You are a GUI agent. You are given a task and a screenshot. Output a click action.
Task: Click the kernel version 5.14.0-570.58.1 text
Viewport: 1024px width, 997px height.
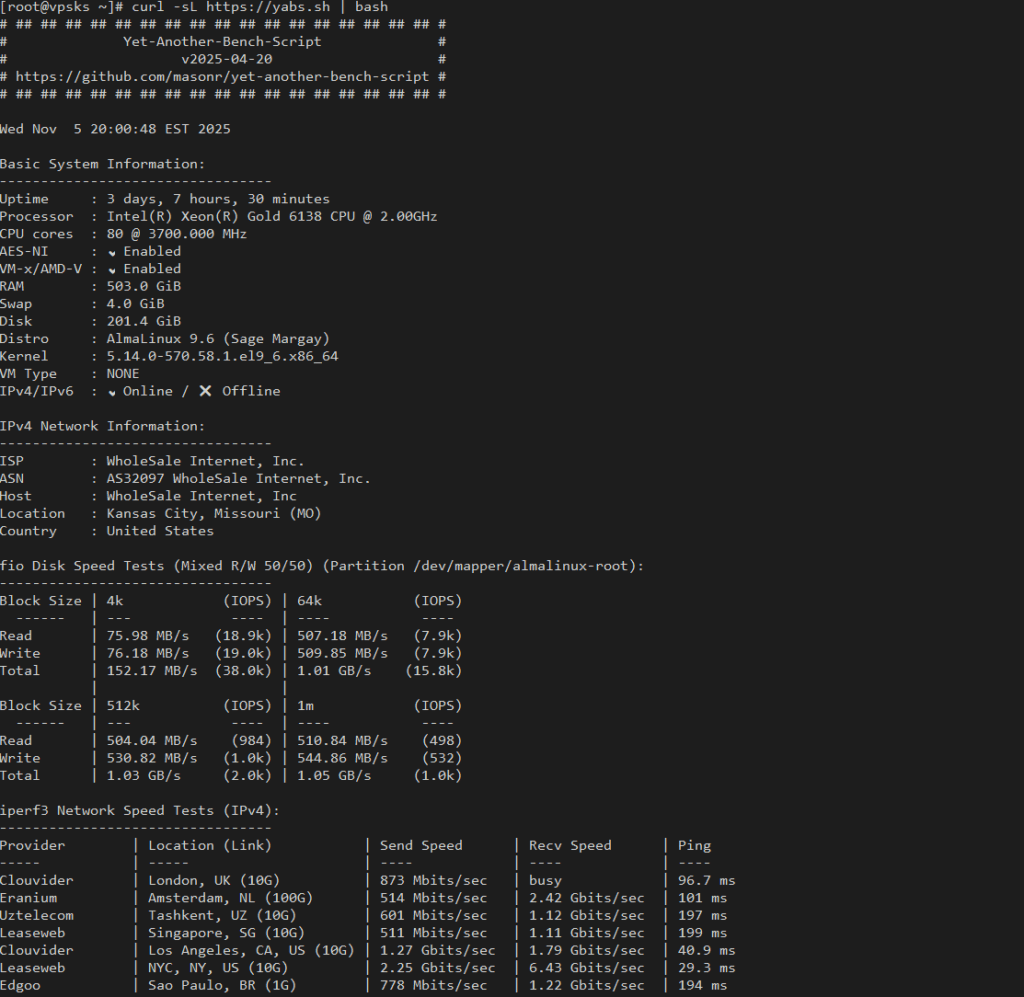[x=222, y=356]
